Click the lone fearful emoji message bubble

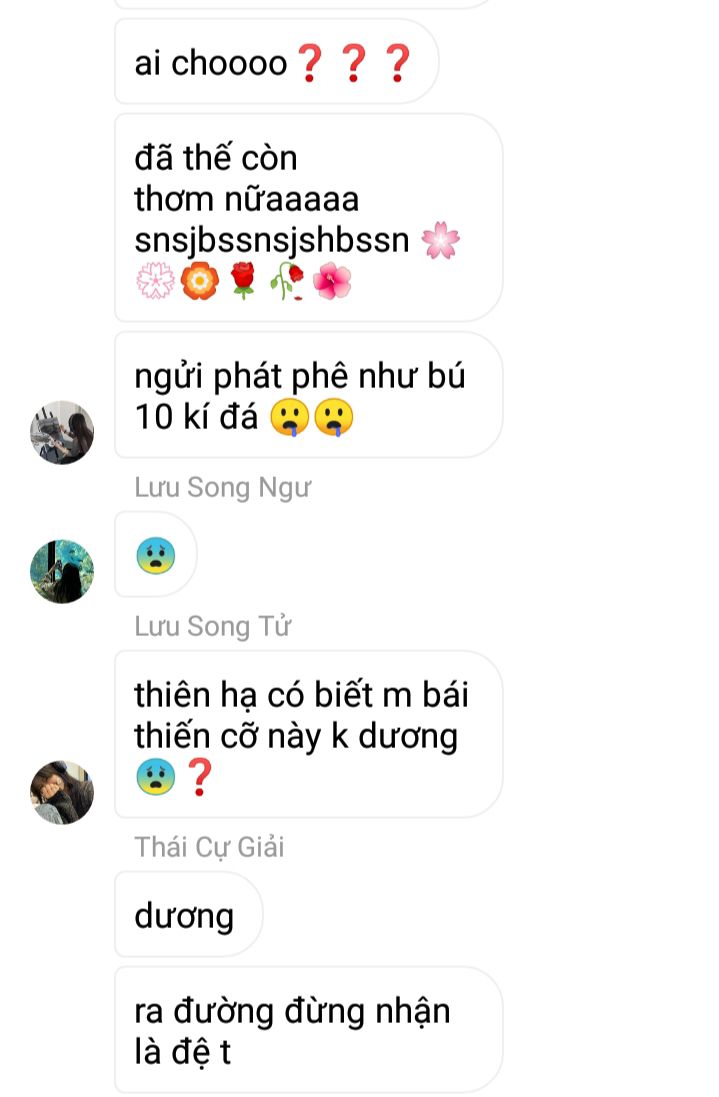(155, 555)
